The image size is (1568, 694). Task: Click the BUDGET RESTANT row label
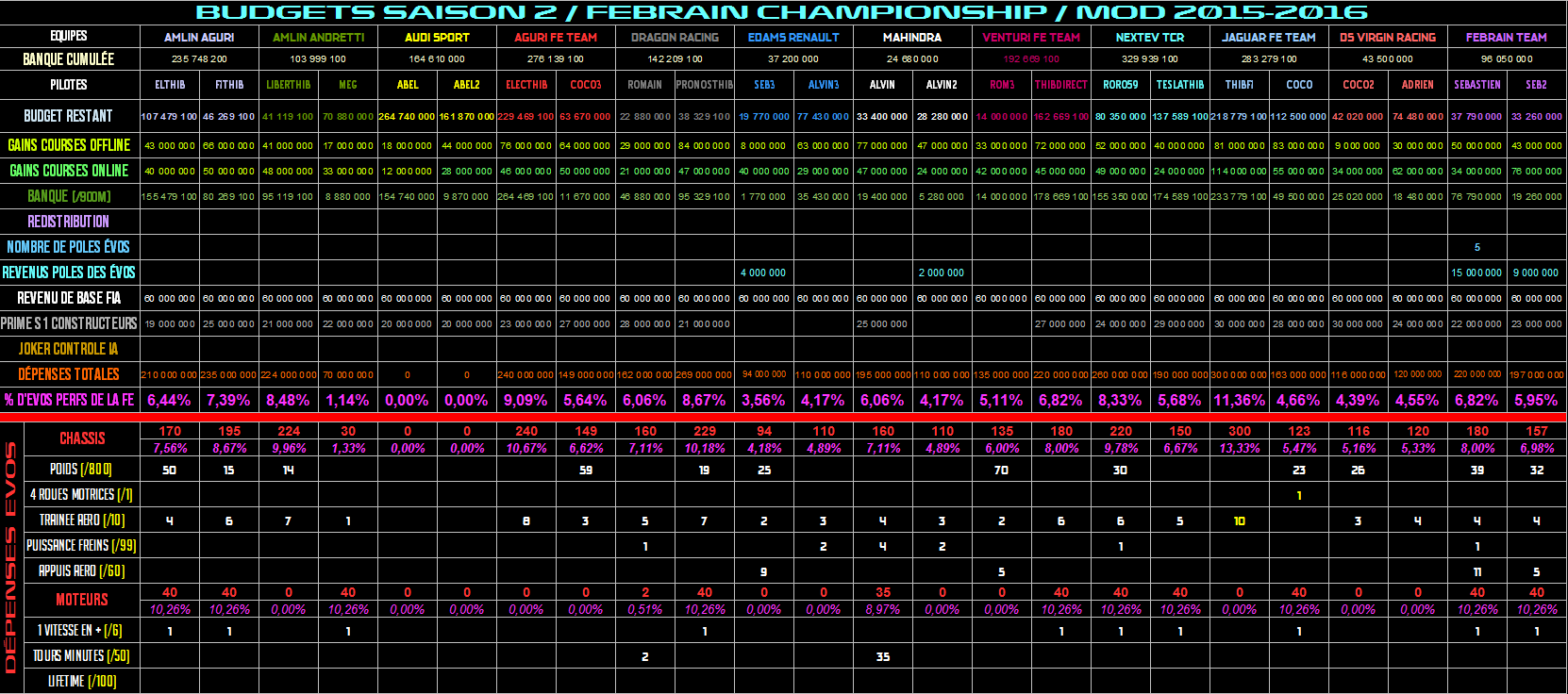68,116
